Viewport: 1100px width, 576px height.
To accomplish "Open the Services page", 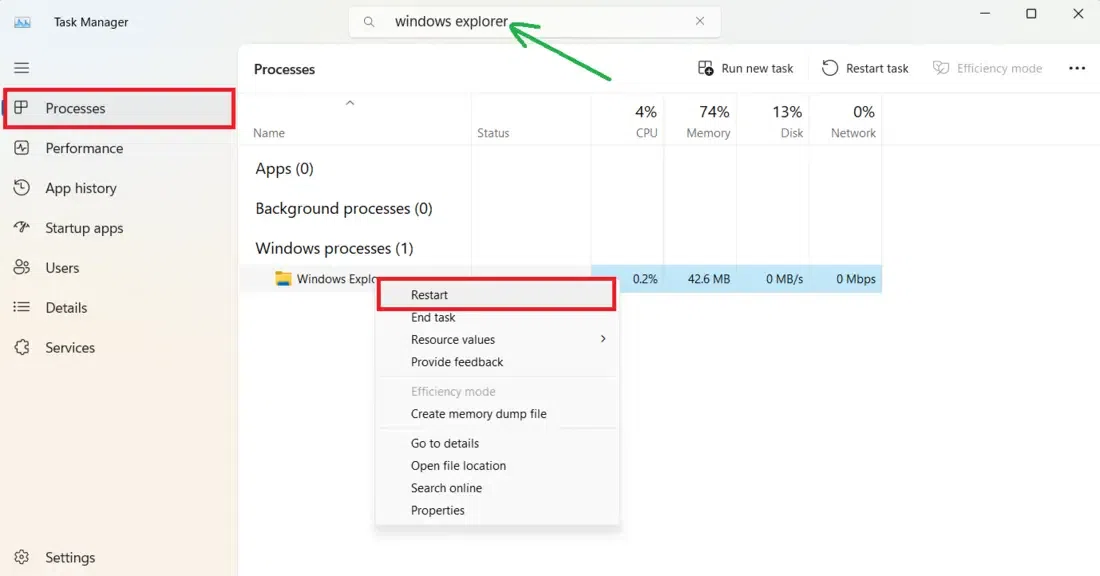I will pos(119,347).
